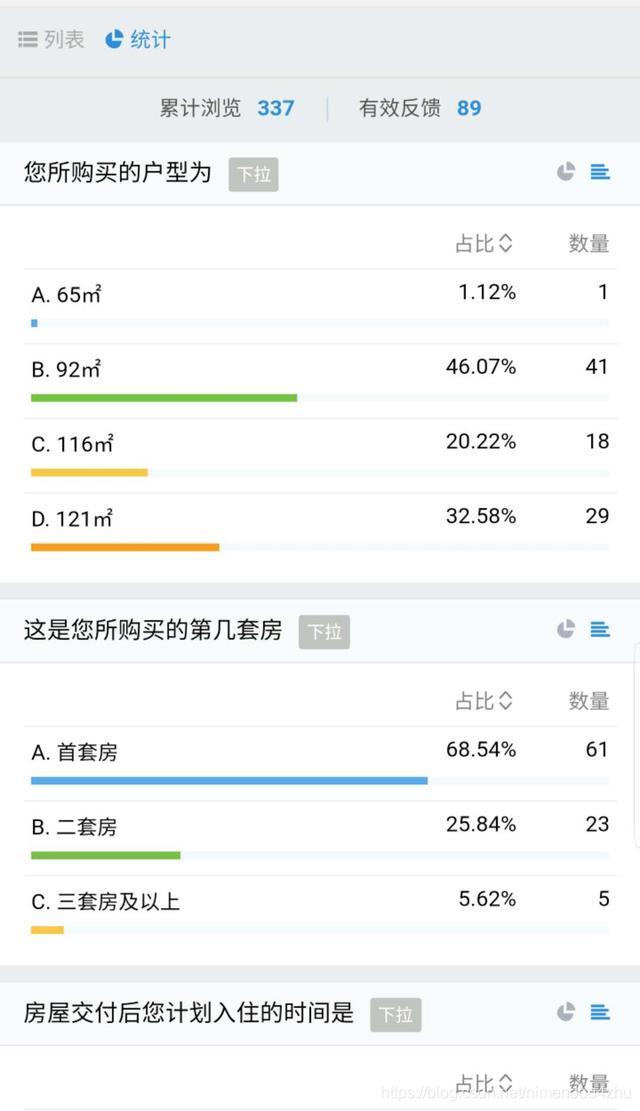The width and height of the screenshot is (640, 1111).
Task: Toggle sorting by 占比 in second question table
Action: pyautogui.click(x=484, y=701)
